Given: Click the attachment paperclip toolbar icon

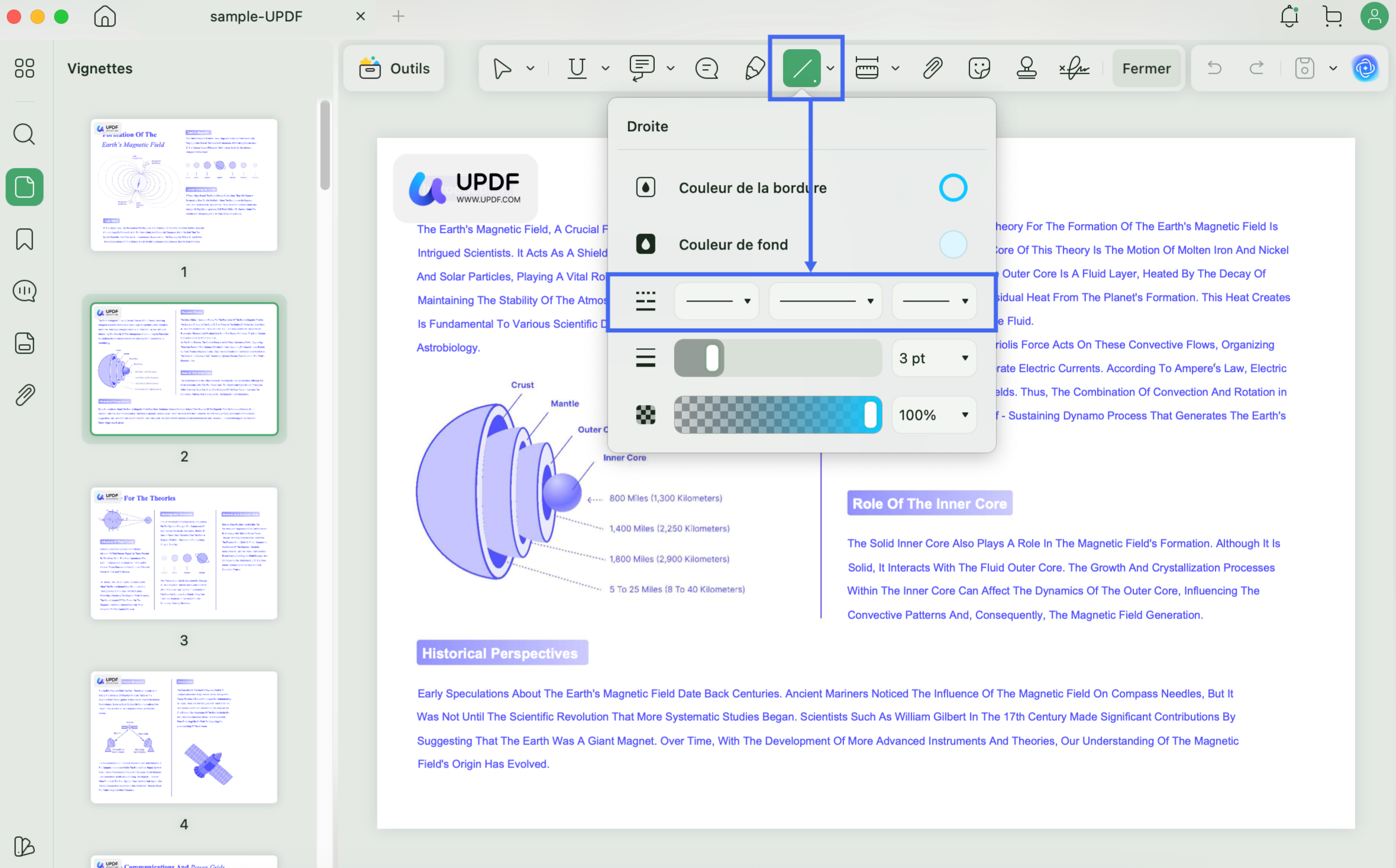Looking at the screenshot, I should coord(932,68).
